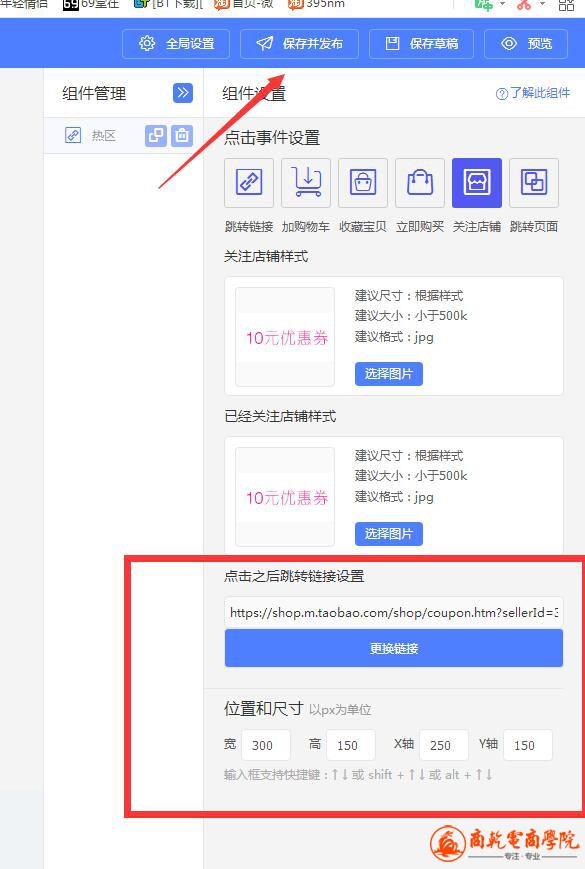Click 选择图片 under 关注店铺样式
This screenshot has width=585, height=869.
coord(389,374)
